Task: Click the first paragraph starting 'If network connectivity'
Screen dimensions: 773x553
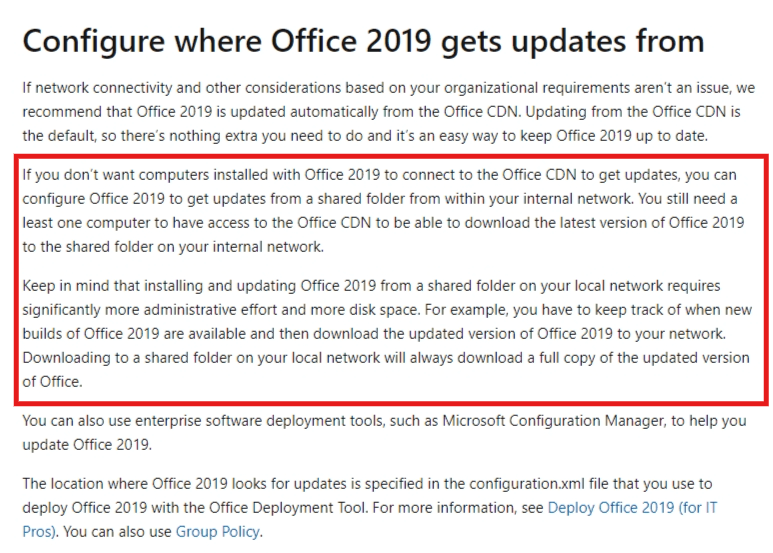Action: 388,112
